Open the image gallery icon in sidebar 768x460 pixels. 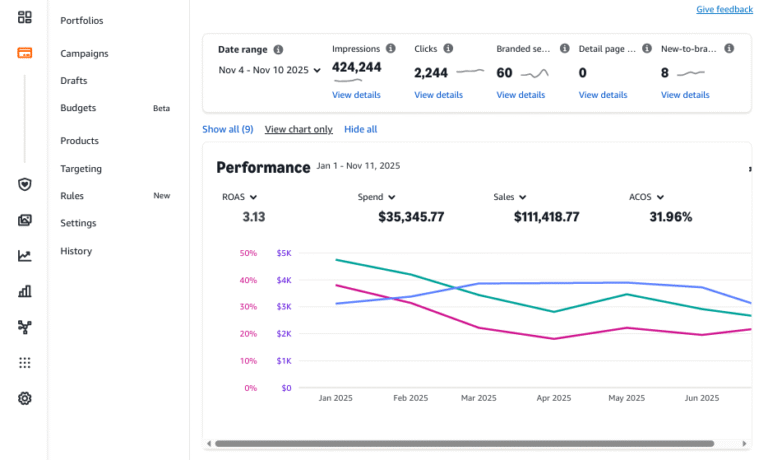click(x=25, y=220)
